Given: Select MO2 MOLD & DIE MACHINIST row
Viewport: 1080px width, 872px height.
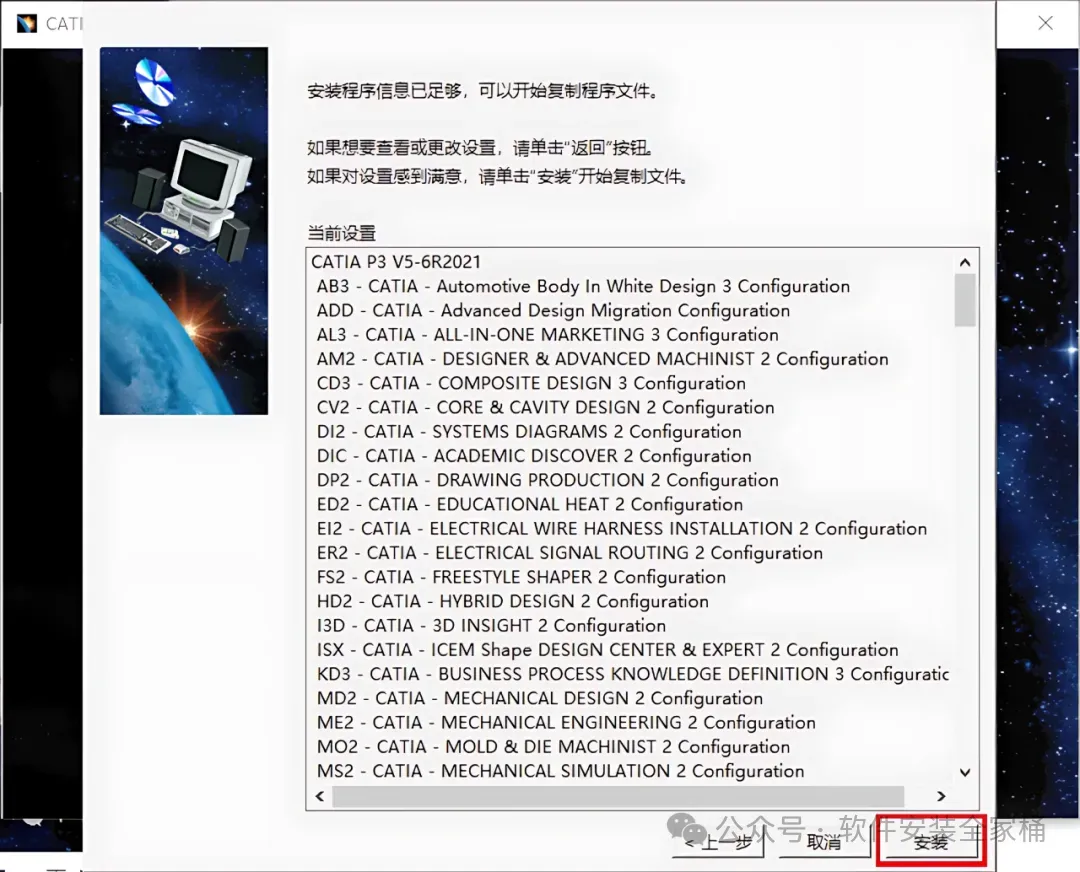Looking at the screenshot, I should (x=553, y=747).
